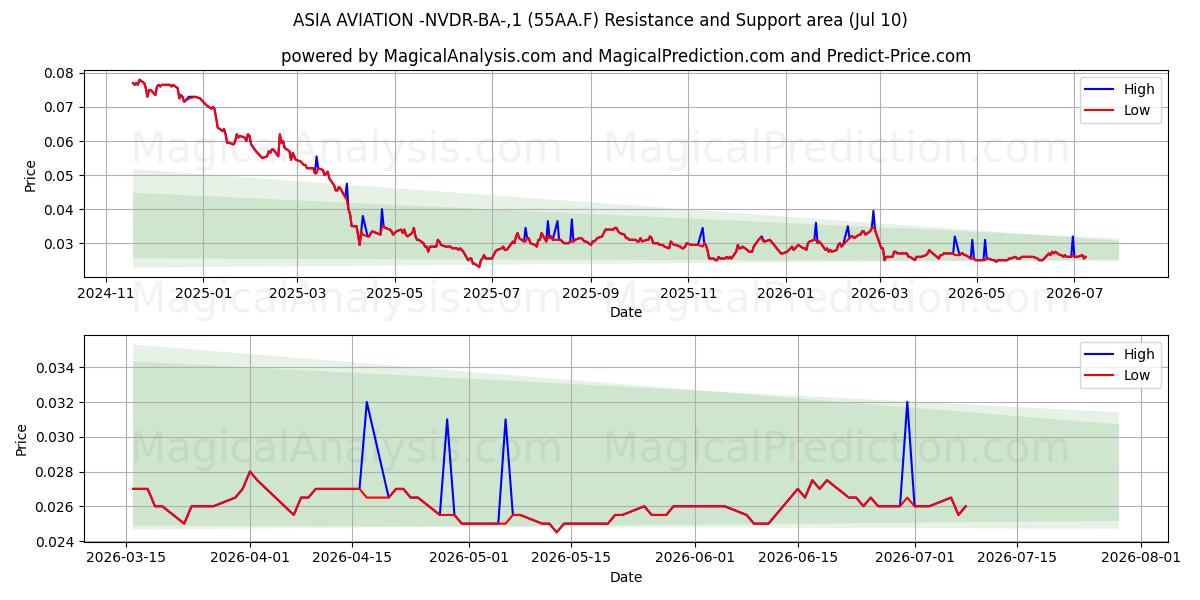The width and height of the screenshot is (1200, 600).
Task: Click the '2026-06-01' tick label
Action: [696, 558]
